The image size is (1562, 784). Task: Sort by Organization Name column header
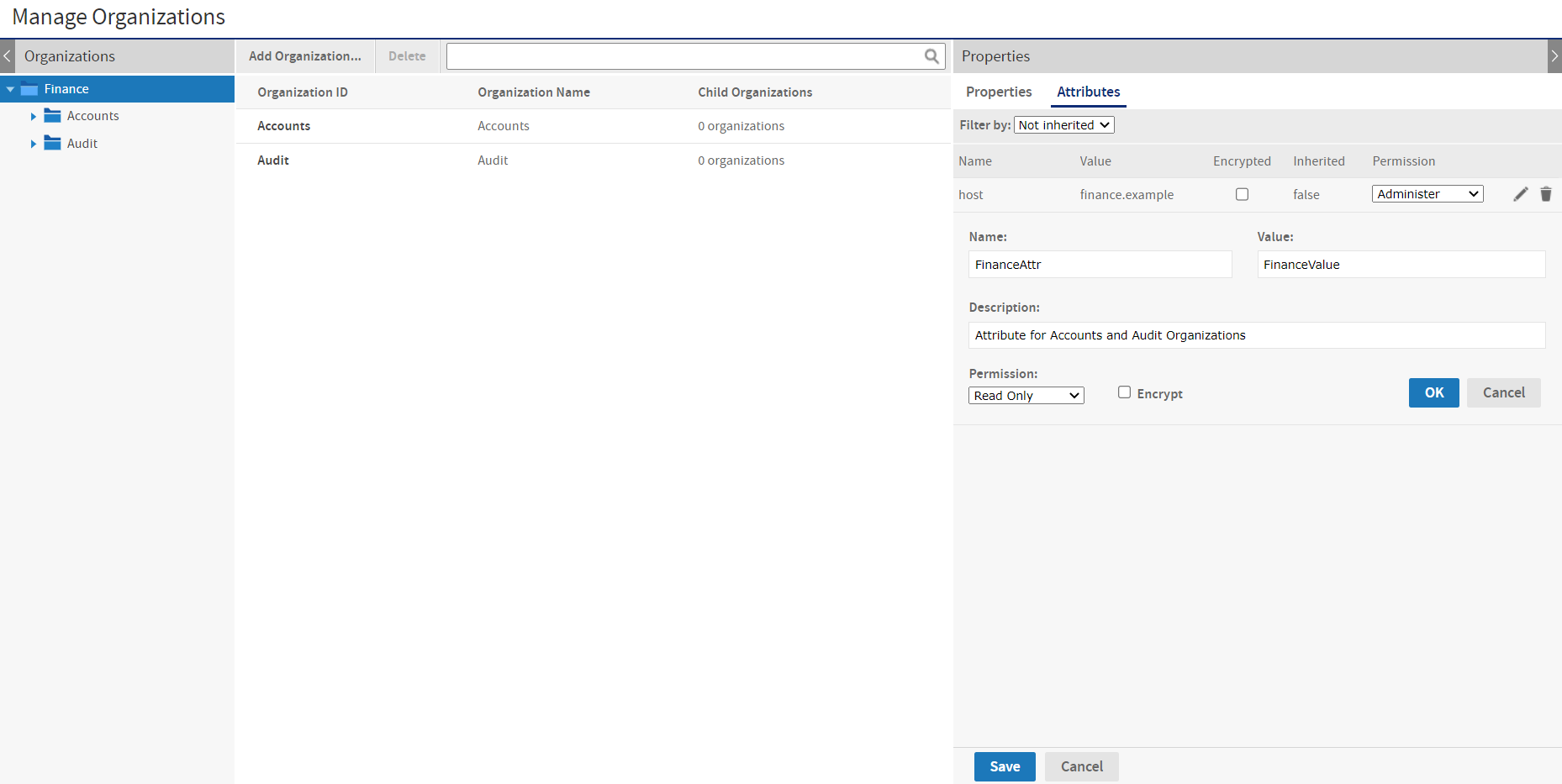tap(534, 92)
